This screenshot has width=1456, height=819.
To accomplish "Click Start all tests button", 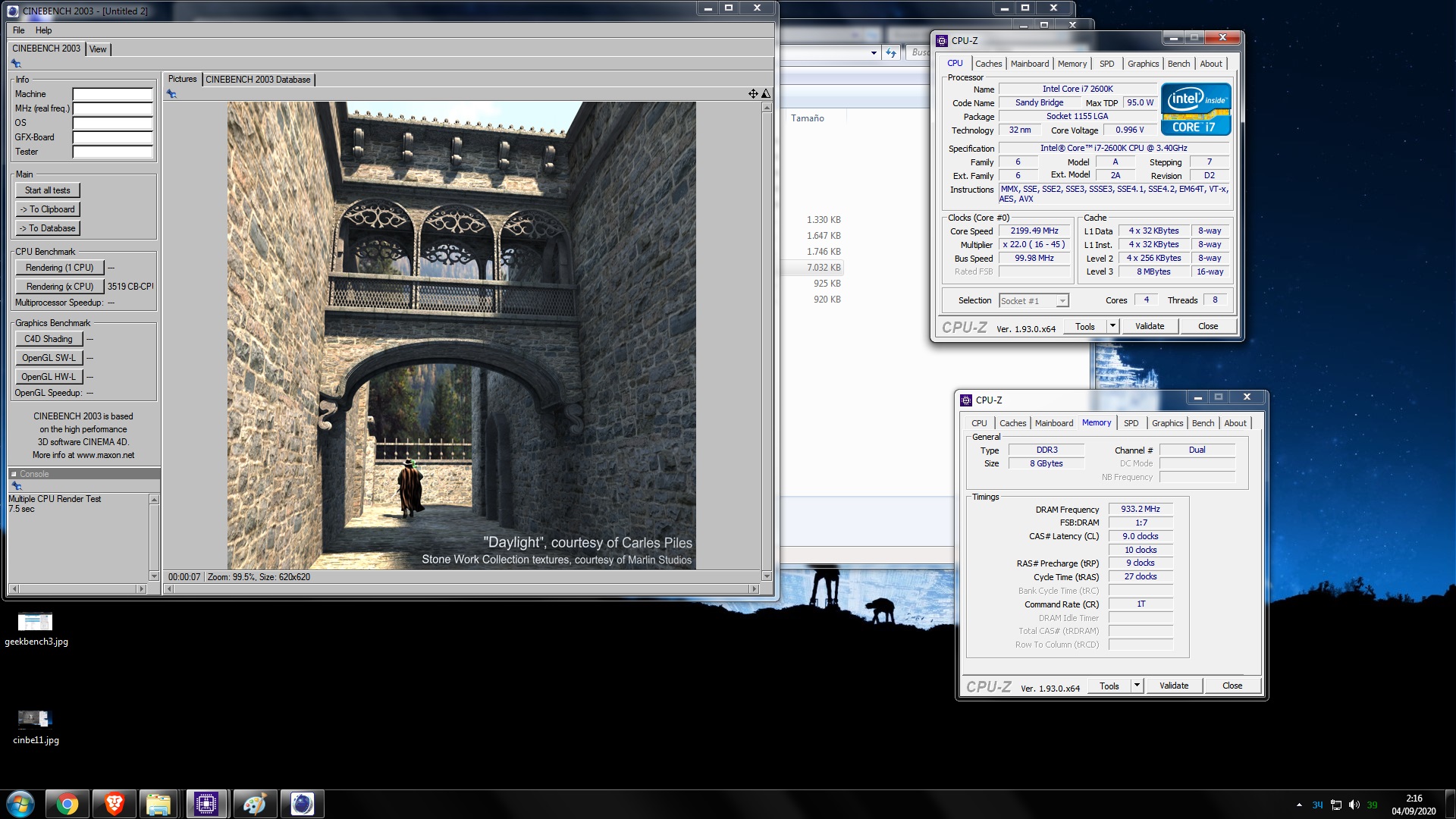I will pyautogui.click(x=48, y=190).
